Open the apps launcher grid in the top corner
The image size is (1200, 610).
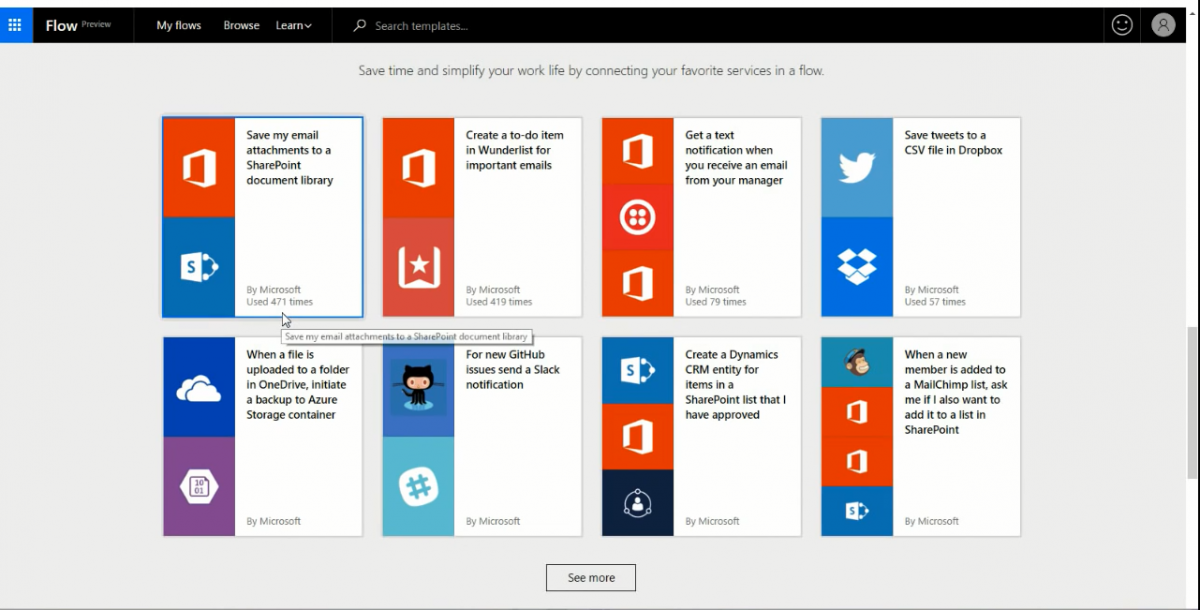click(x=14, y=24)
